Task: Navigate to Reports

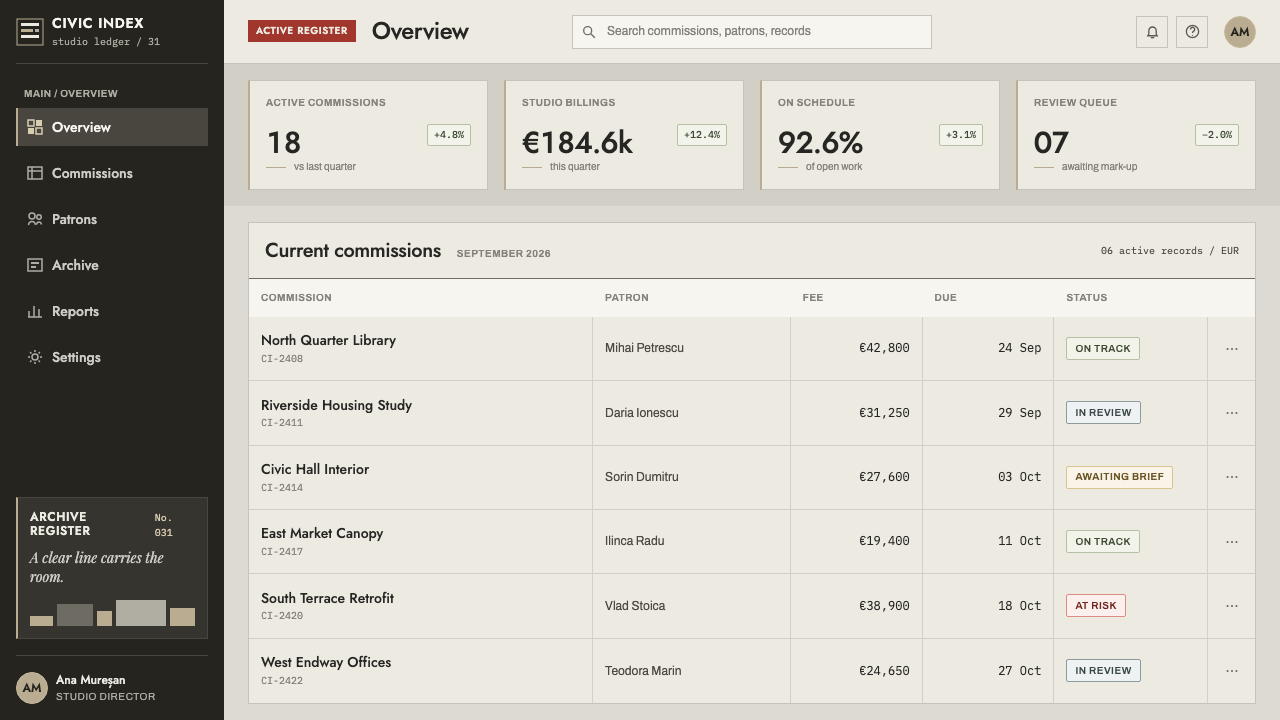Action: click(x=112, y=311)
